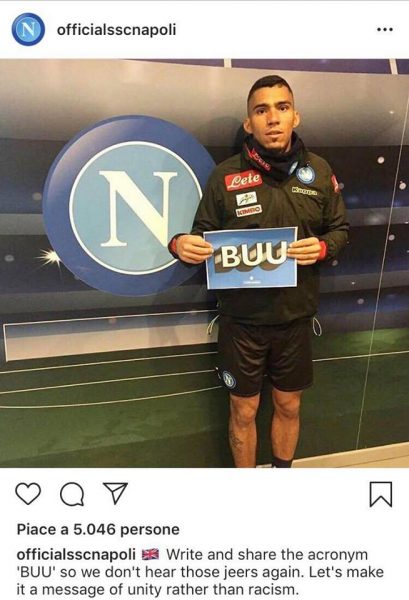The height and width of the screenshot is (600, 409).
Task: Open the three-dot post options menu
Action: click(385, 29)
